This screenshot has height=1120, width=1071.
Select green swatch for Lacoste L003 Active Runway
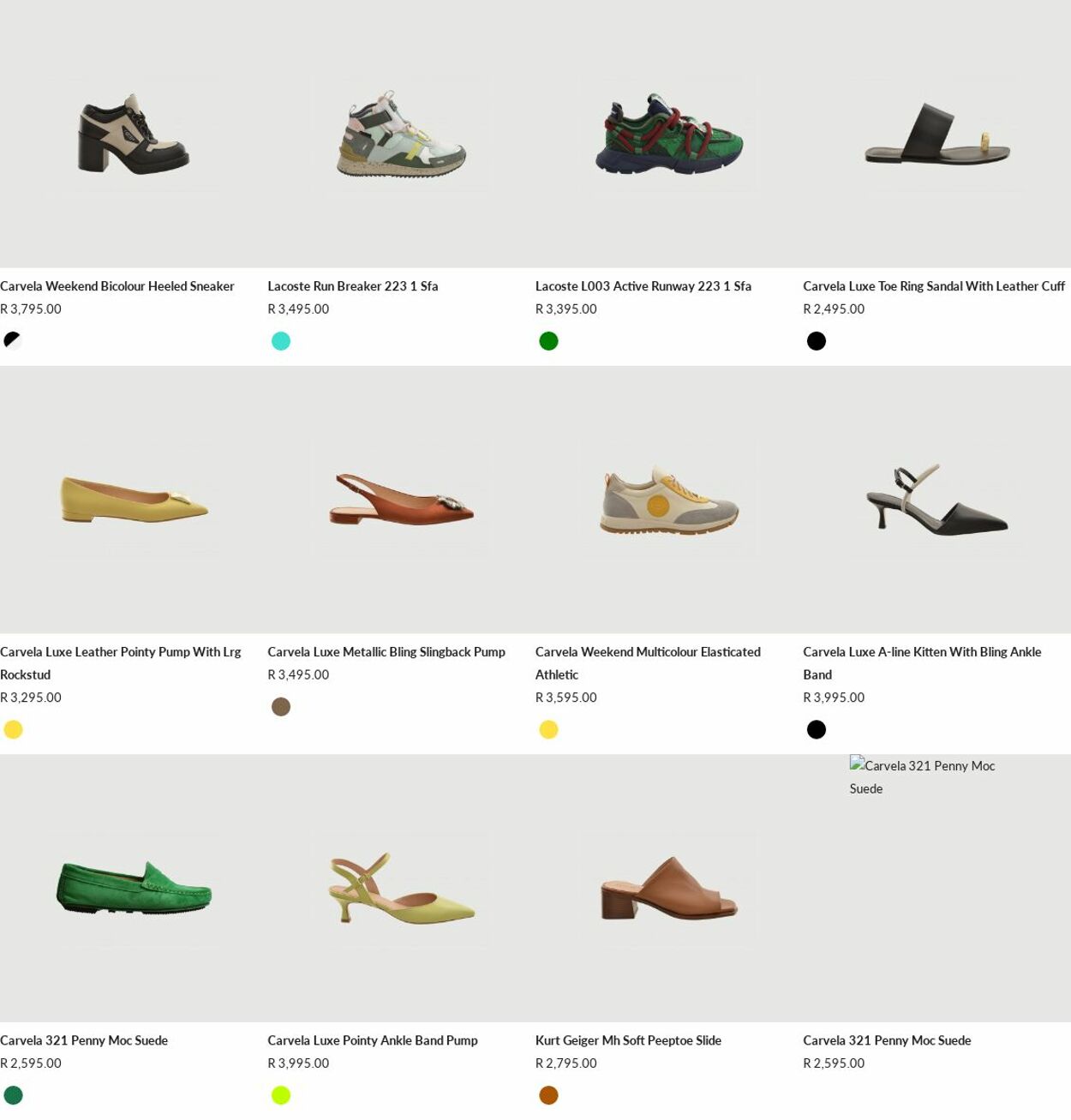click(x=548, y=341)
